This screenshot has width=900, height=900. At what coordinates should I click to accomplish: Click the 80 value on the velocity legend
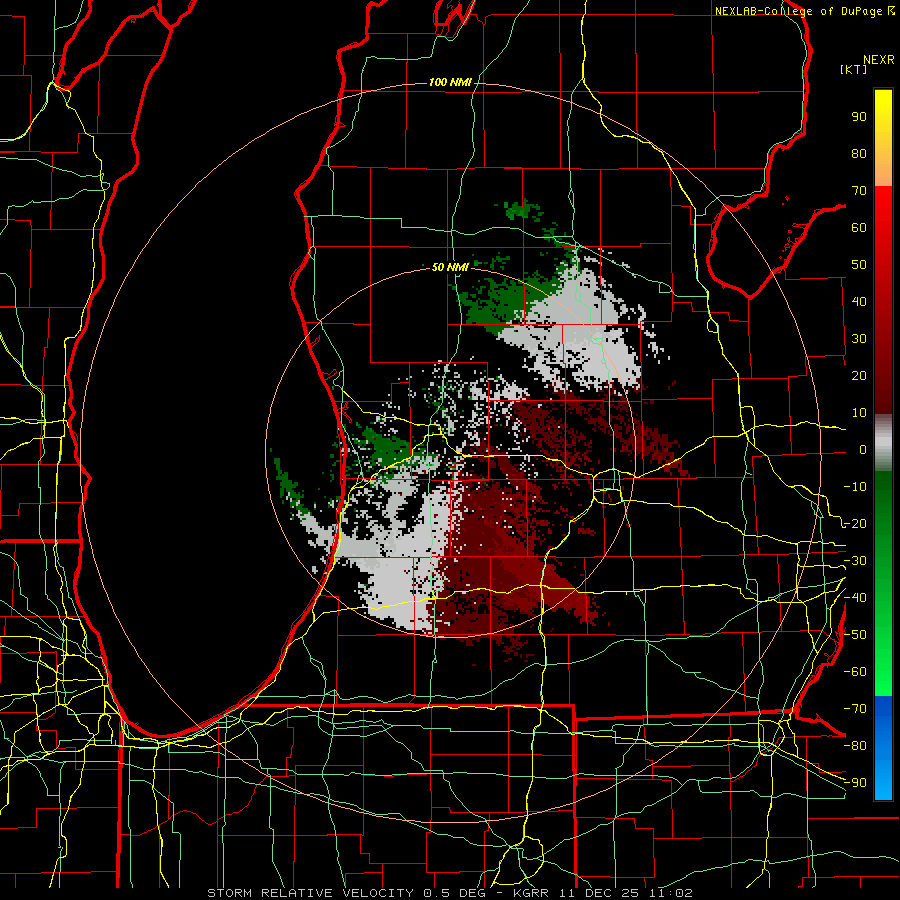pos(859,153)
